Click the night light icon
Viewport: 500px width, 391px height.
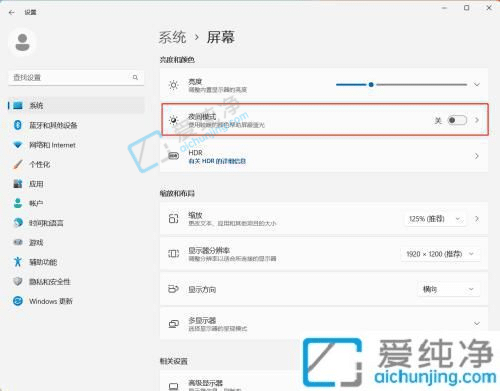click(174, 120)
